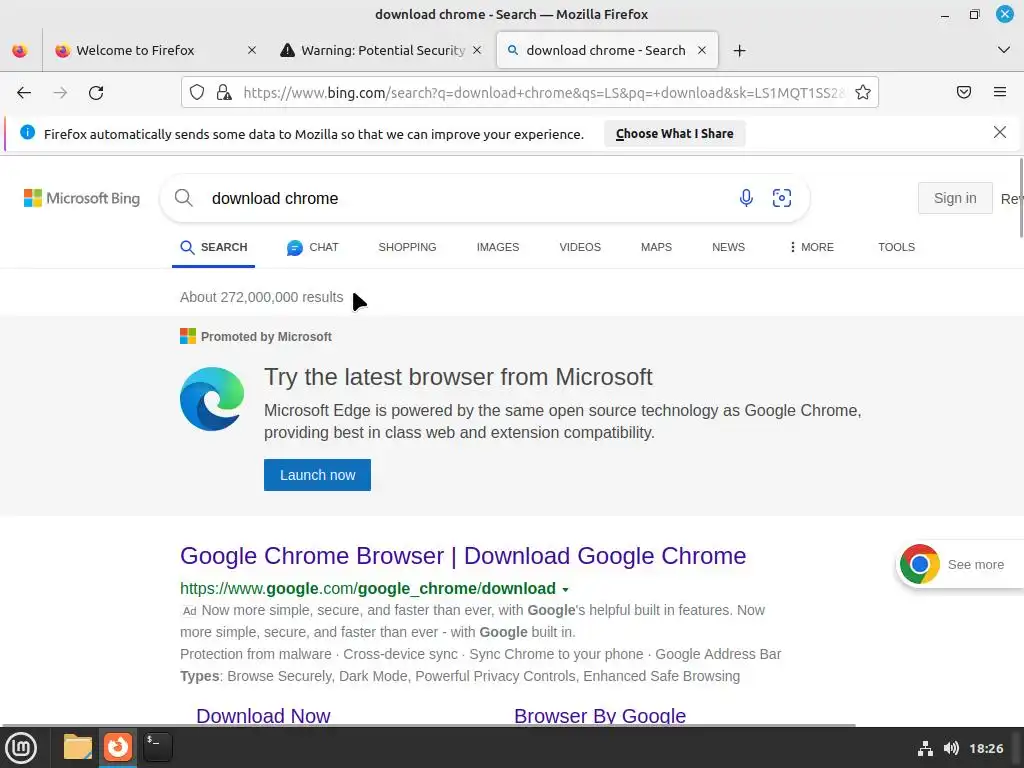
Task: Click Launch now button
Action: [x=317, y=475]
